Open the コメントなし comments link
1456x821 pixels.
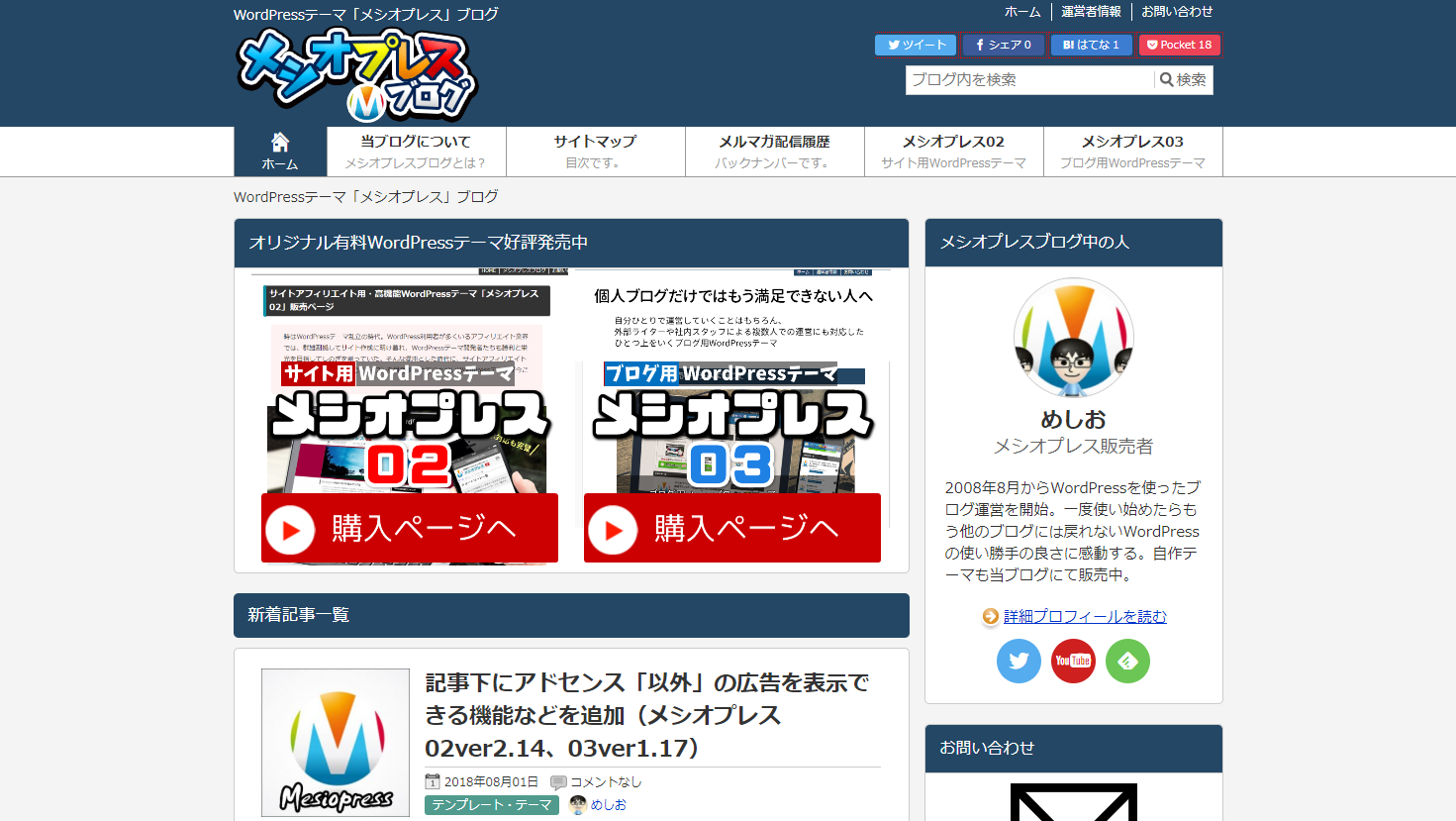pyautogui.click(x=606, y=781)
